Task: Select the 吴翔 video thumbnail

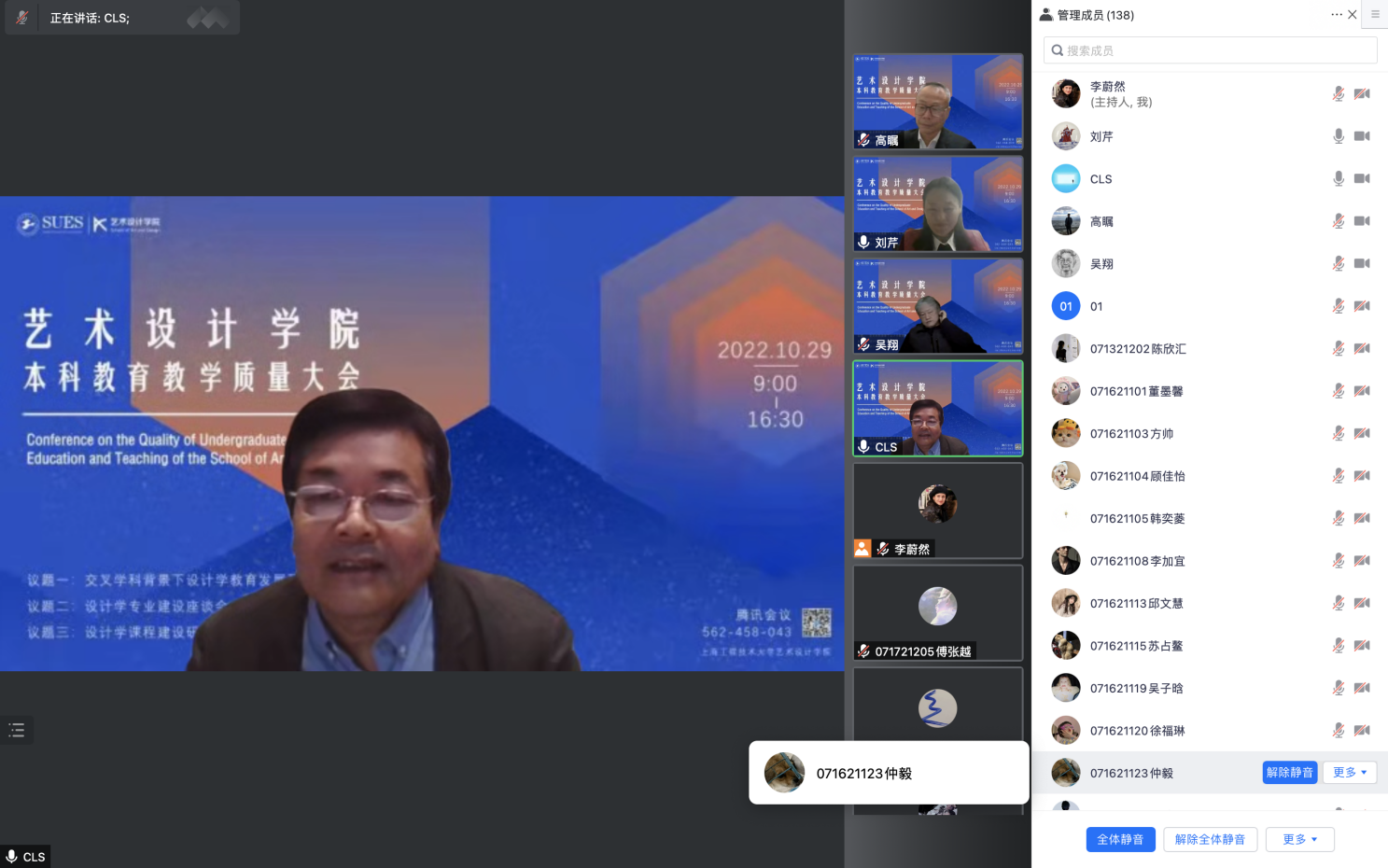Action: click(x=938, y=306)
